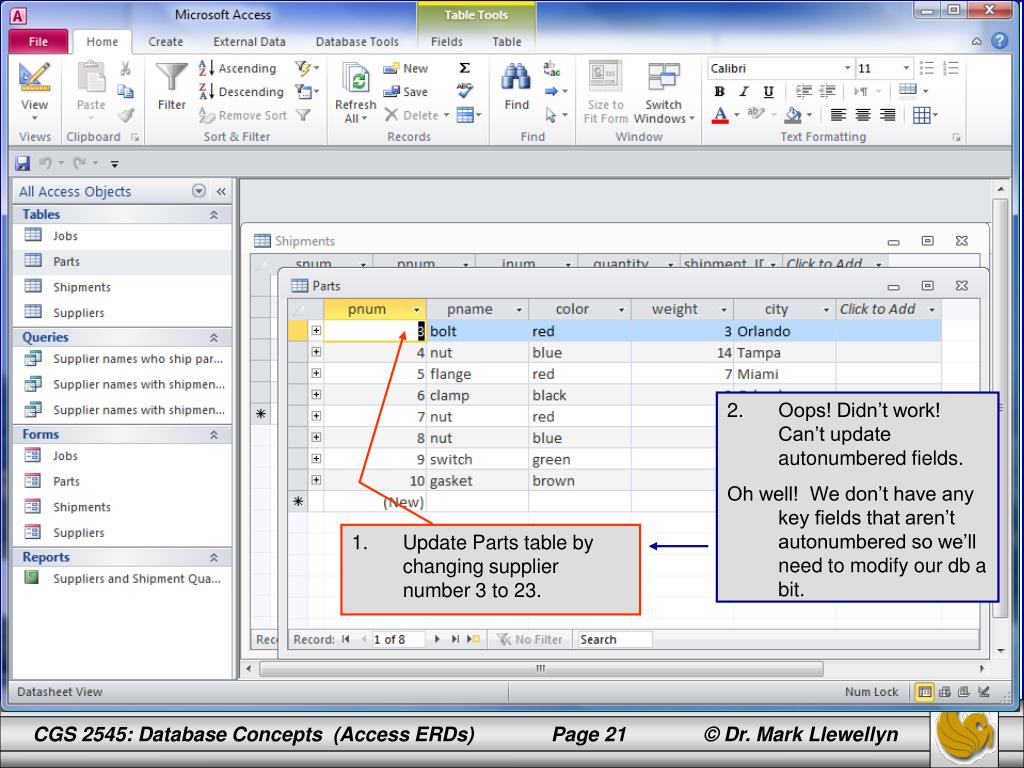Open the Database Tools tab
The width and height of the screenshot is (1024, 768).
click(x=357, y=42)
